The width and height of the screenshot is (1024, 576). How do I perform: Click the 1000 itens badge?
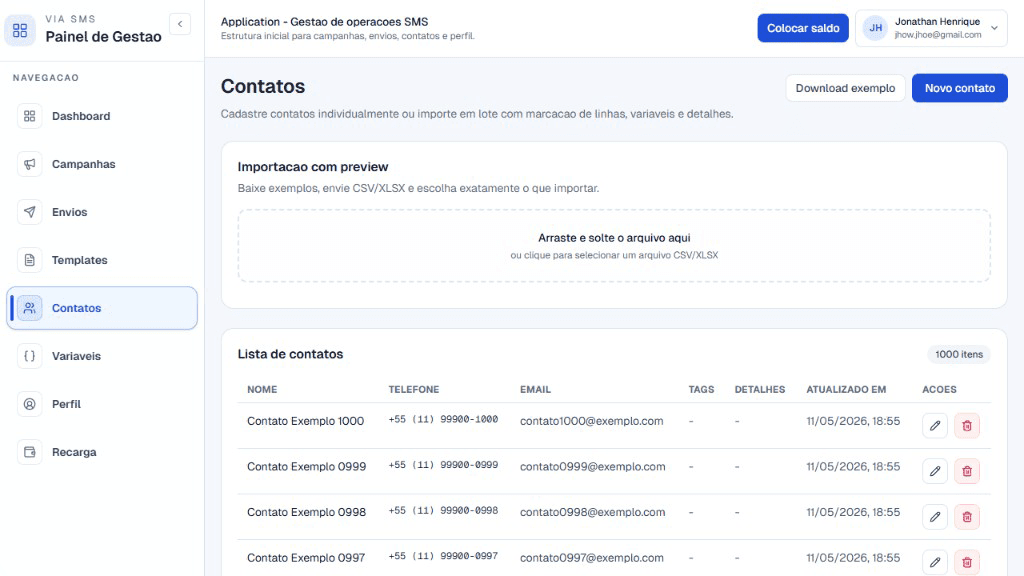click(959, 354)
